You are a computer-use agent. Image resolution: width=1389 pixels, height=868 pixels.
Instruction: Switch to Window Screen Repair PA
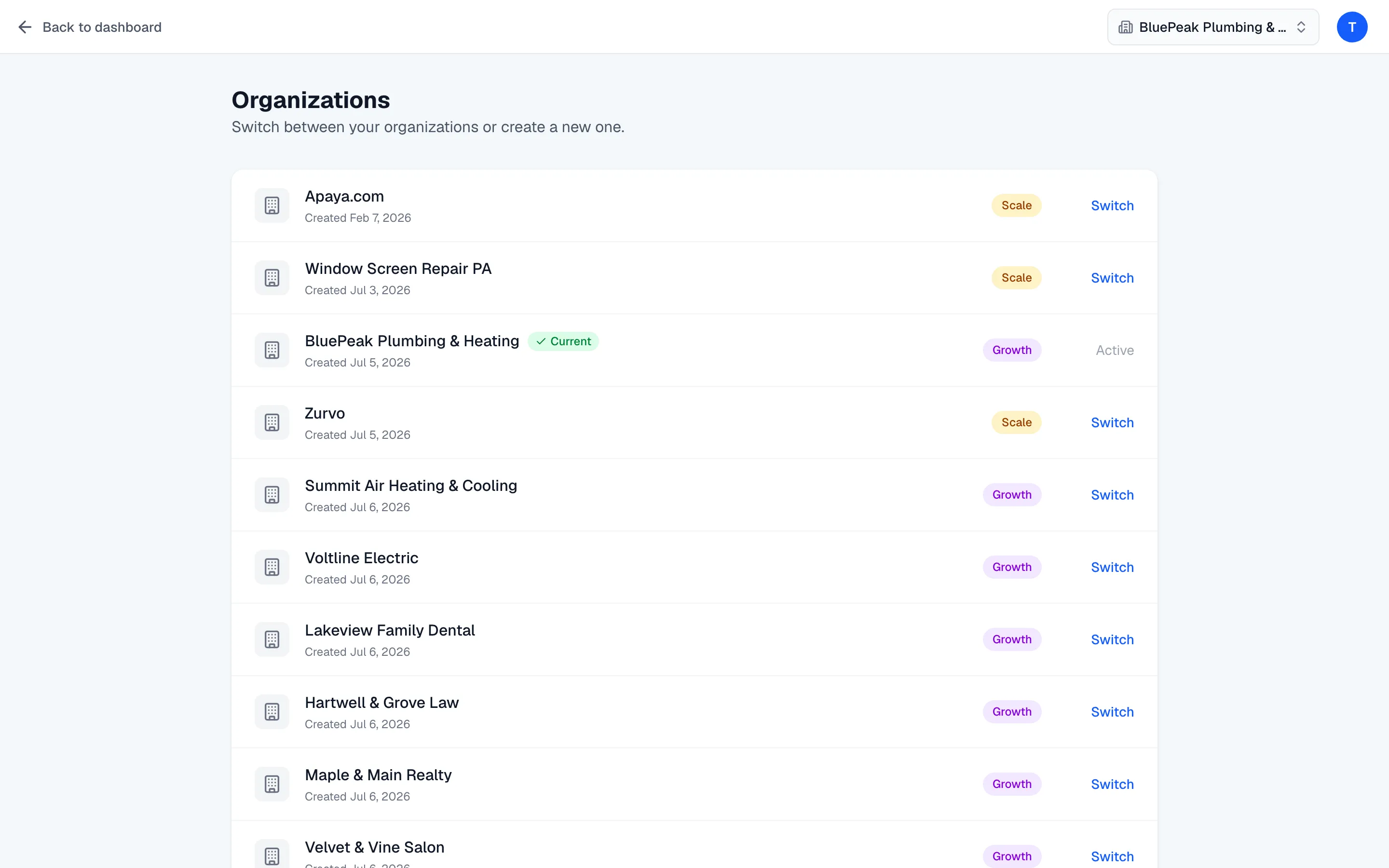coord(1112,278)
